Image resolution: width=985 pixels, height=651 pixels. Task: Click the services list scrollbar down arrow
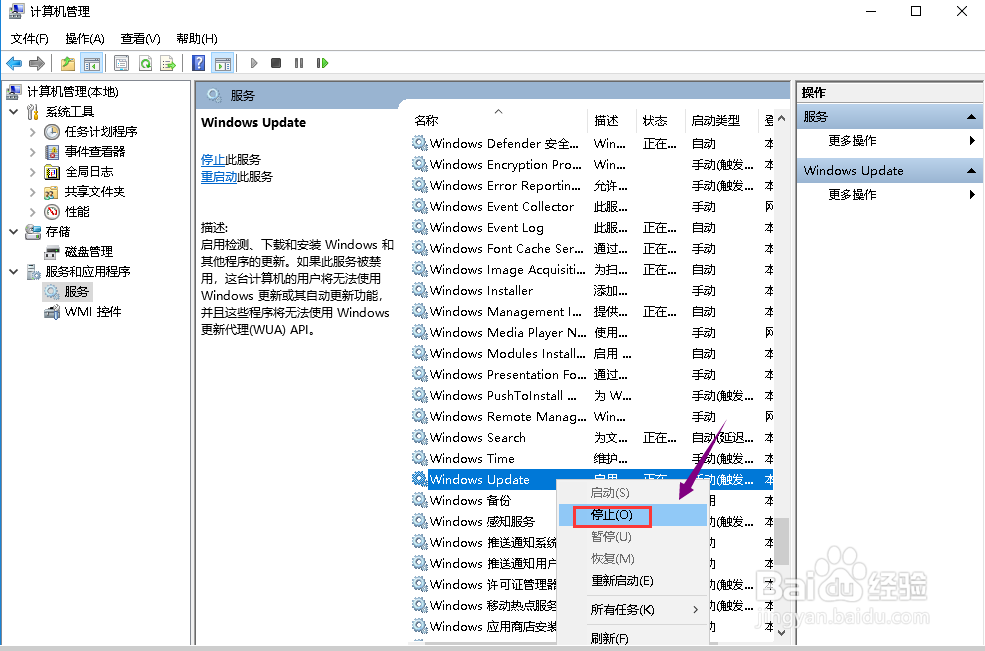781,632
